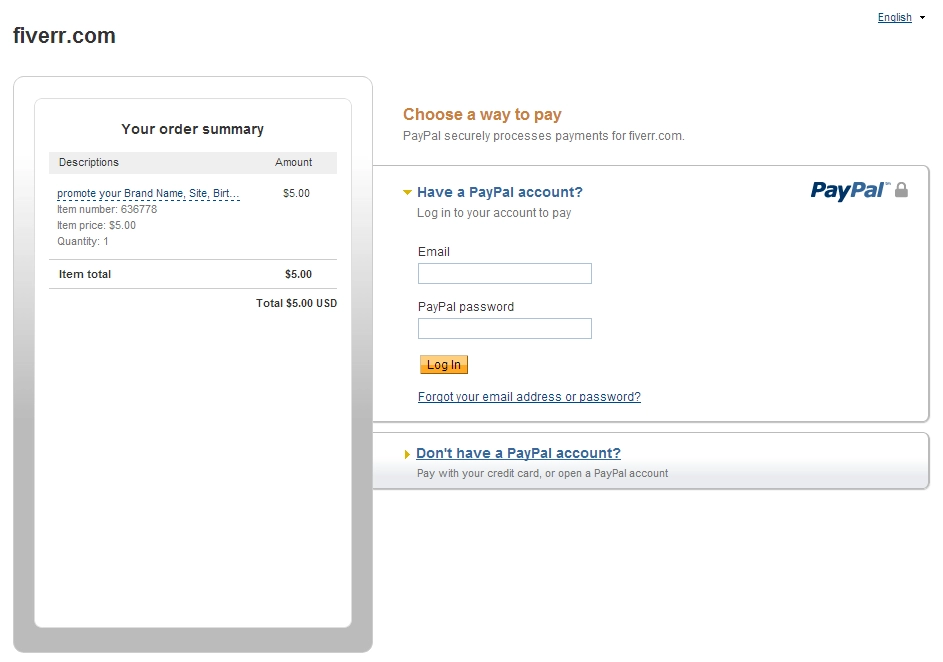Select the English language link
Image resolution: width=943 pixels, height=662 pixels.
(x=894, y=17)
